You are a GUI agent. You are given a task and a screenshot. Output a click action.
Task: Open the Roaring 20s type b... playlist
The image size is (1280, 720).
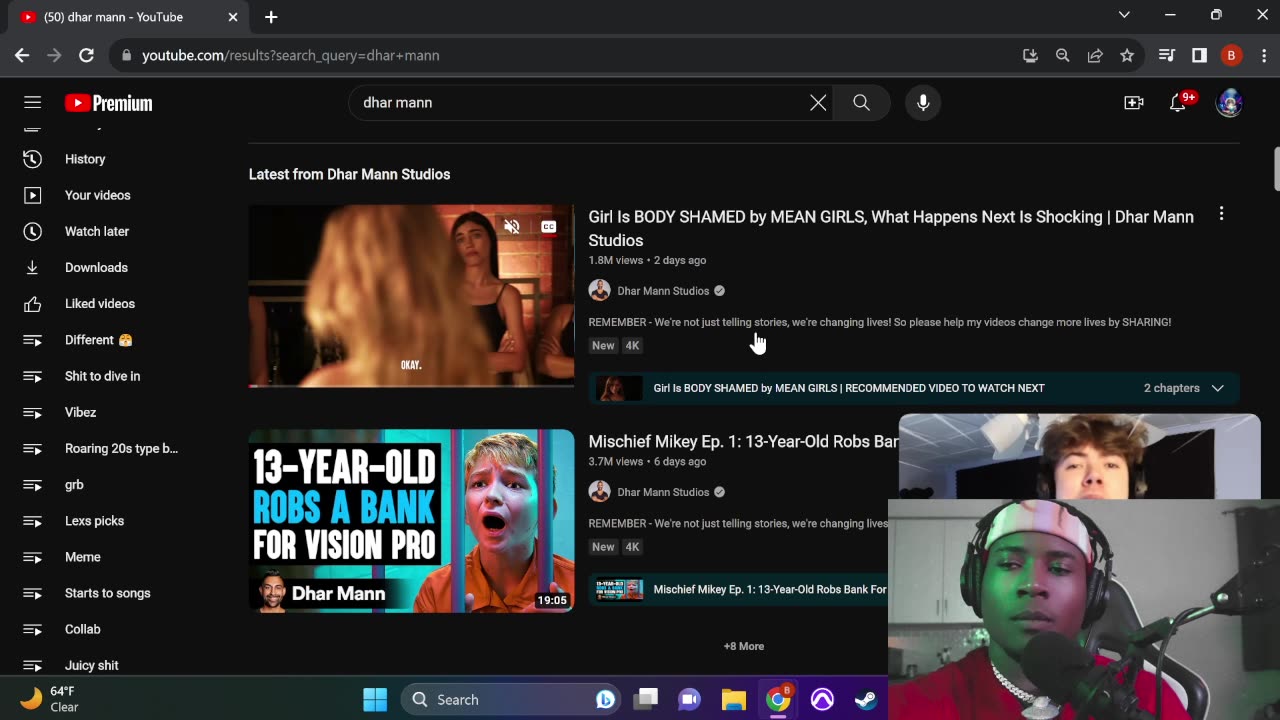pyautogui.click(x=121, y=448)
